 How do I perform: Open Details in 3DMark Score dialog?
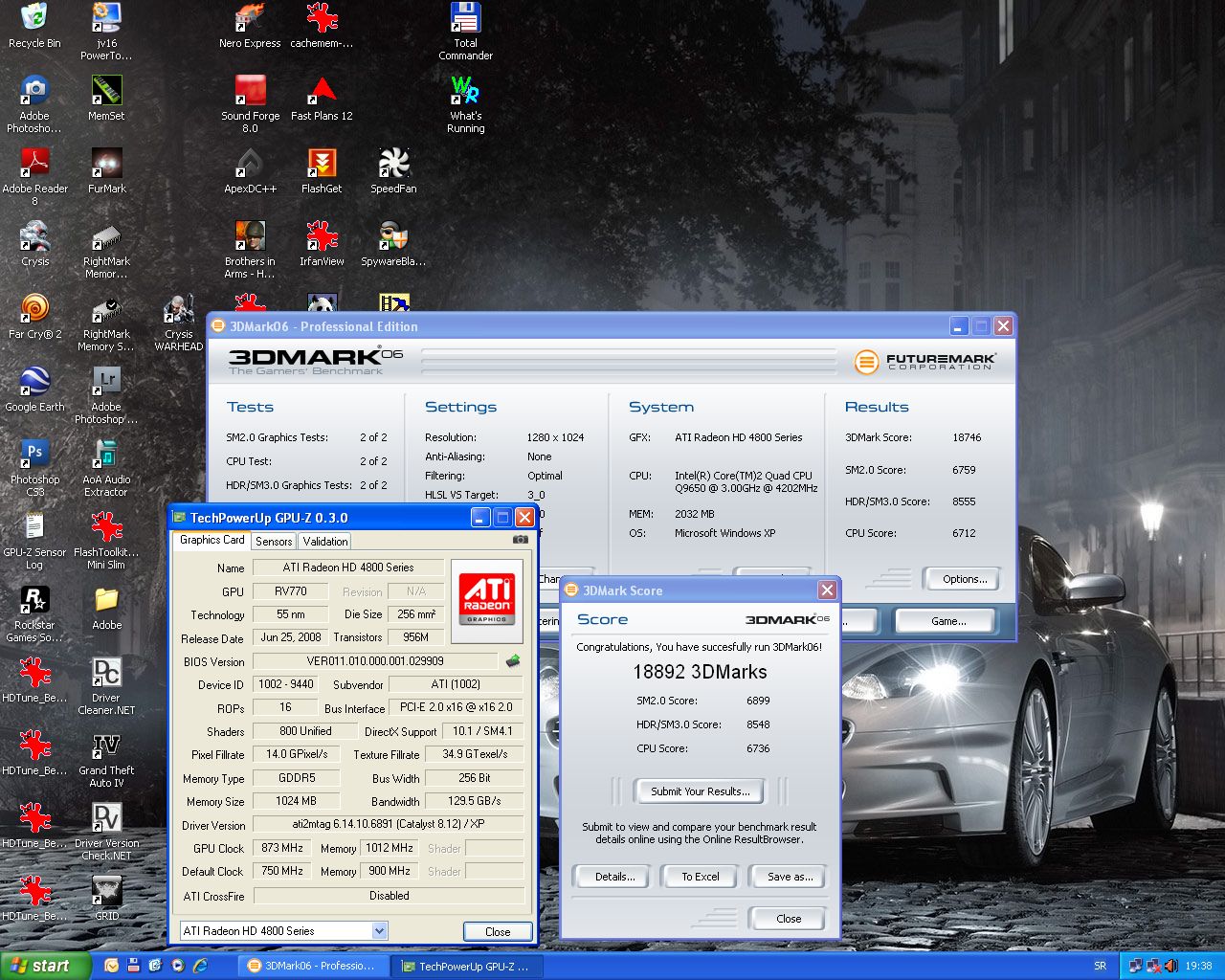(x=614, y=877)
